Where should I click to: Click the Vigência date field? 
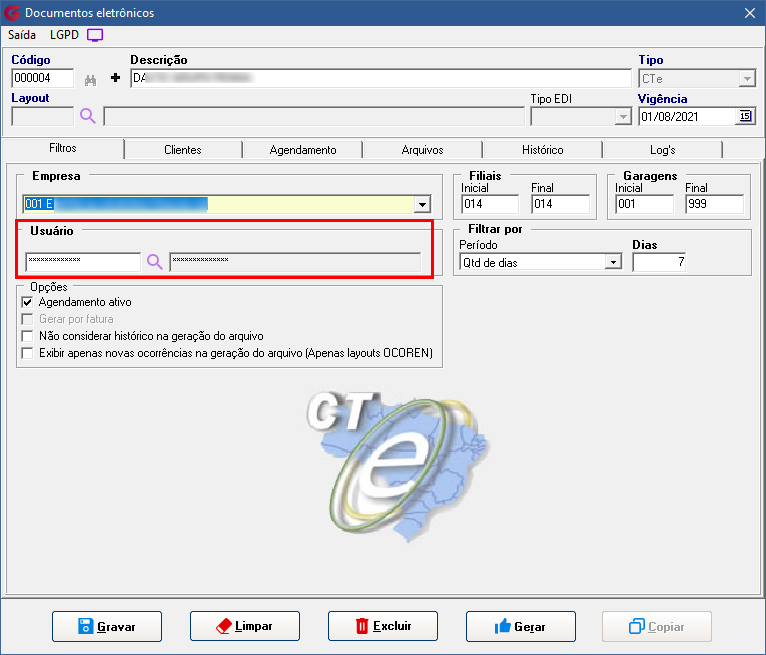pos(688,116)
